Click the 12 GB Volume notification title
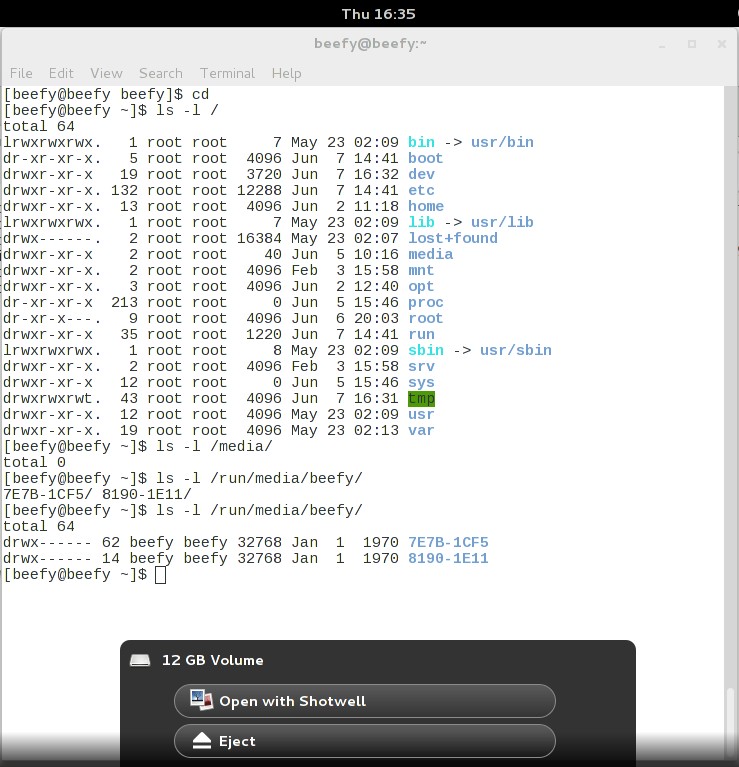Viewport: 739px width, 767px height. tap(212, 660)
